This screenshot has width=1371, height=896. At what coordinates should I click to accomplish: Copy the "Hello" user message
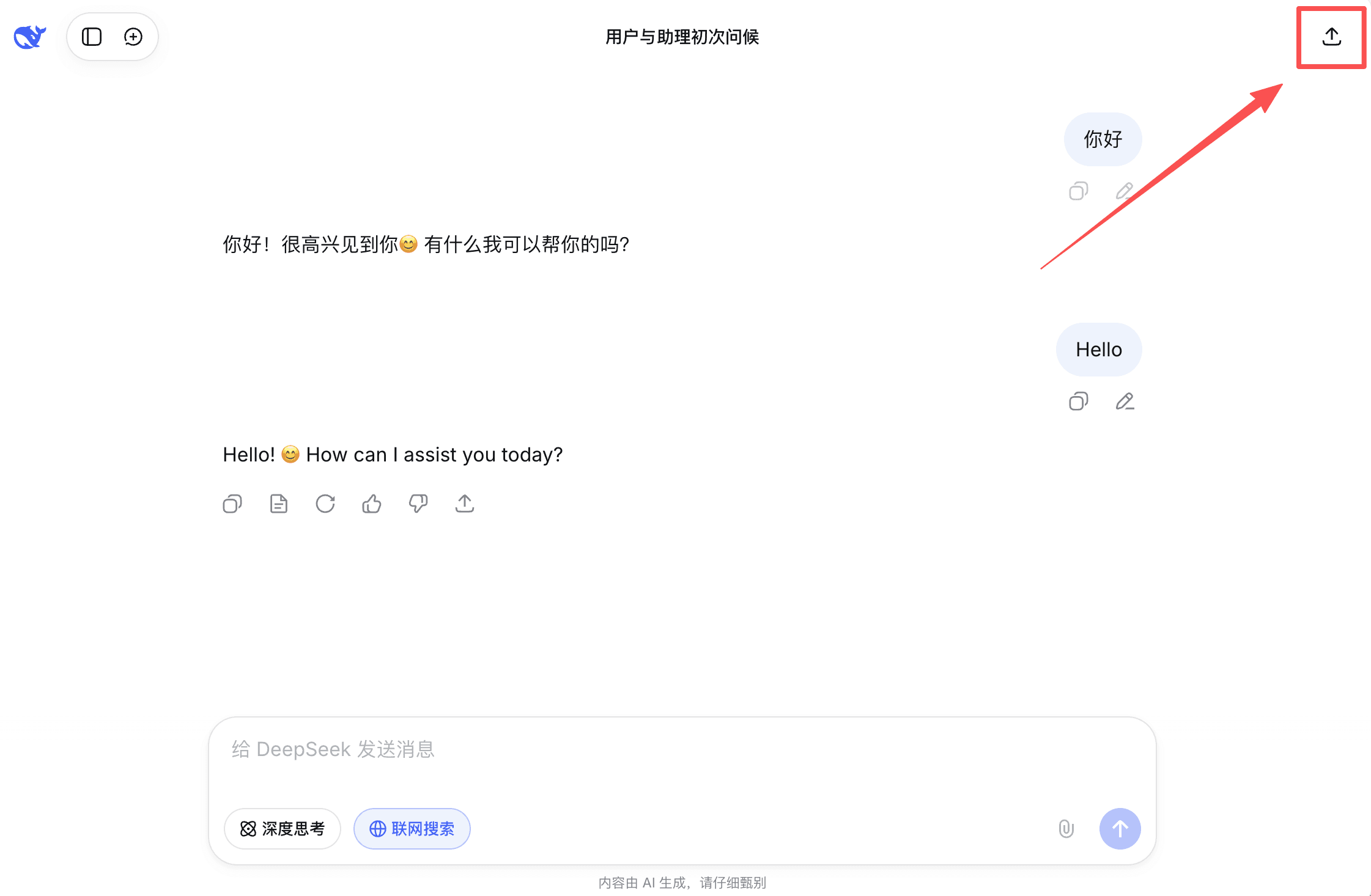coord(1079,401)
